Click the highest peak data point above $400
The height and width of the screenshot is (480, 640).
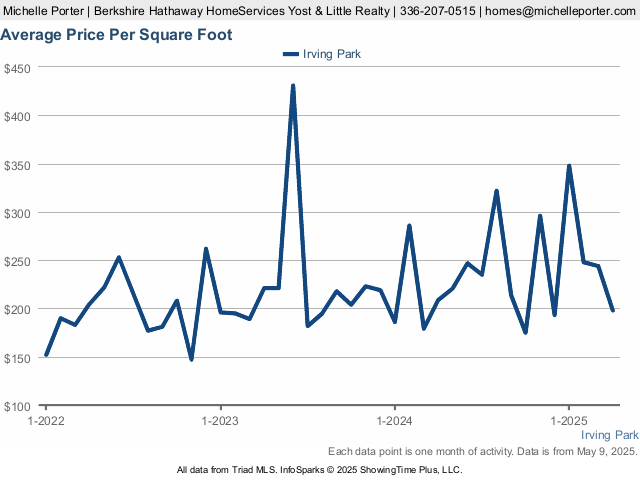click(293, 86)
